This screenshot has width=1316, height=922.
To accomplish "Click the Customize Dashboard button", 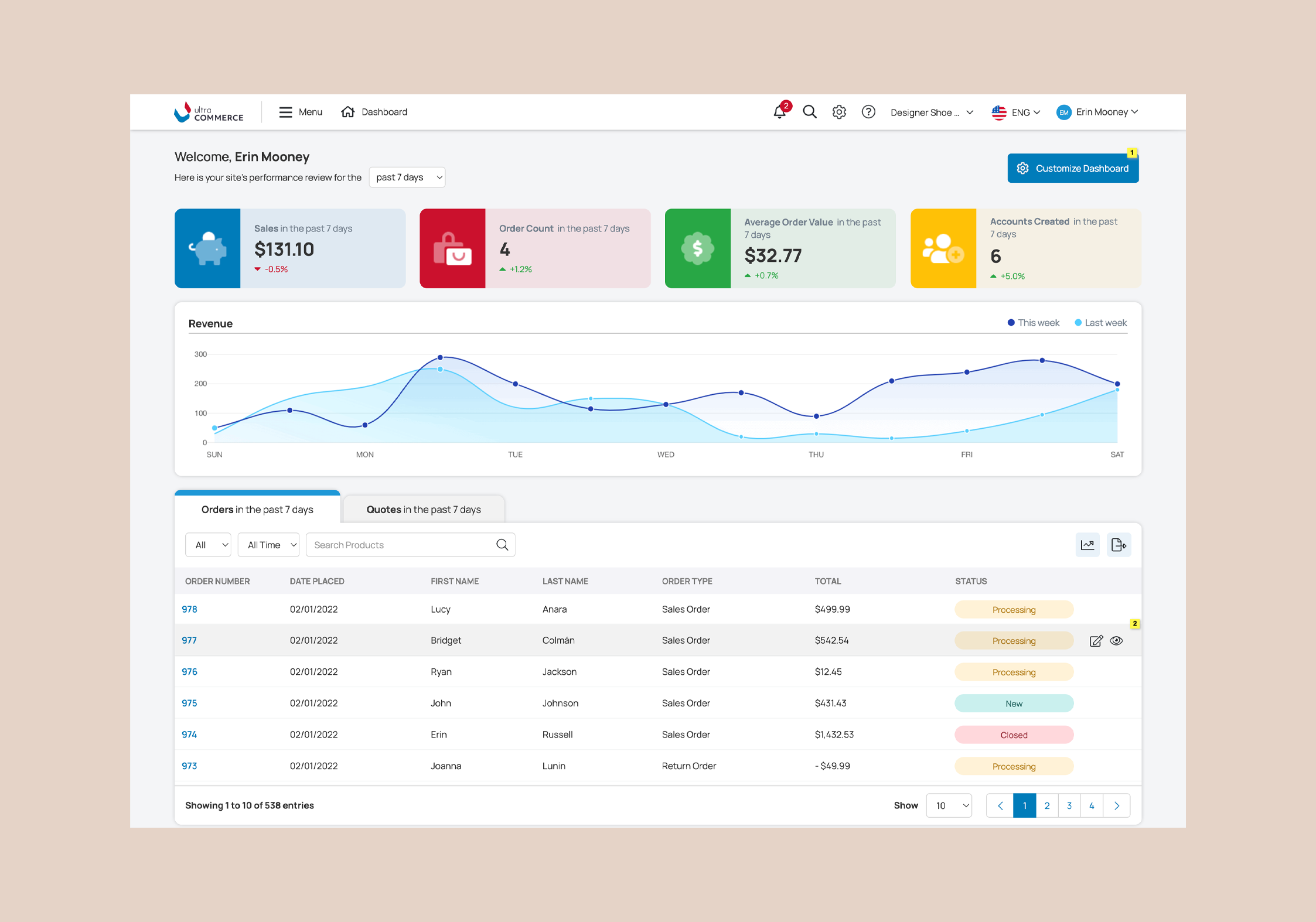I will 1073,168.
